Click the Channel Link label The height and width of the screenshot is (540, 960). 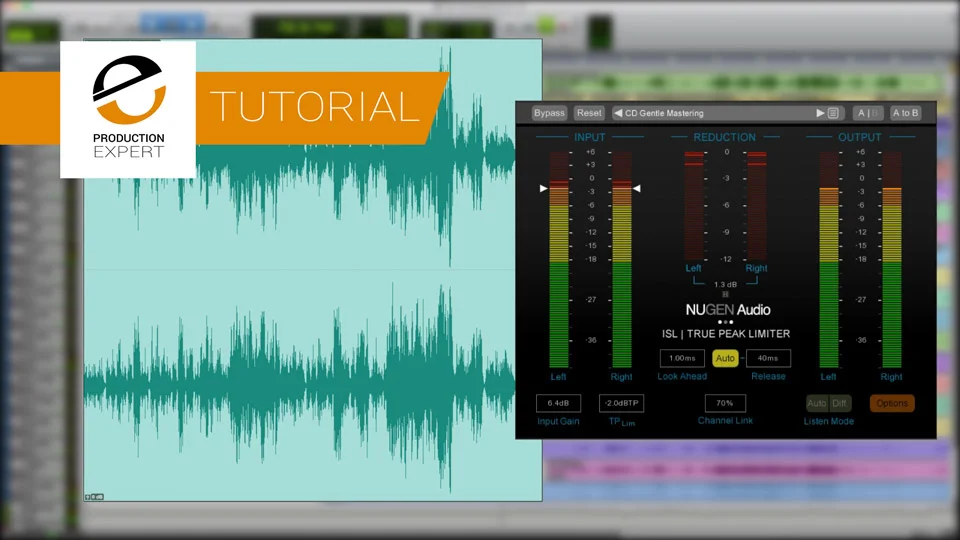[726, 421]
